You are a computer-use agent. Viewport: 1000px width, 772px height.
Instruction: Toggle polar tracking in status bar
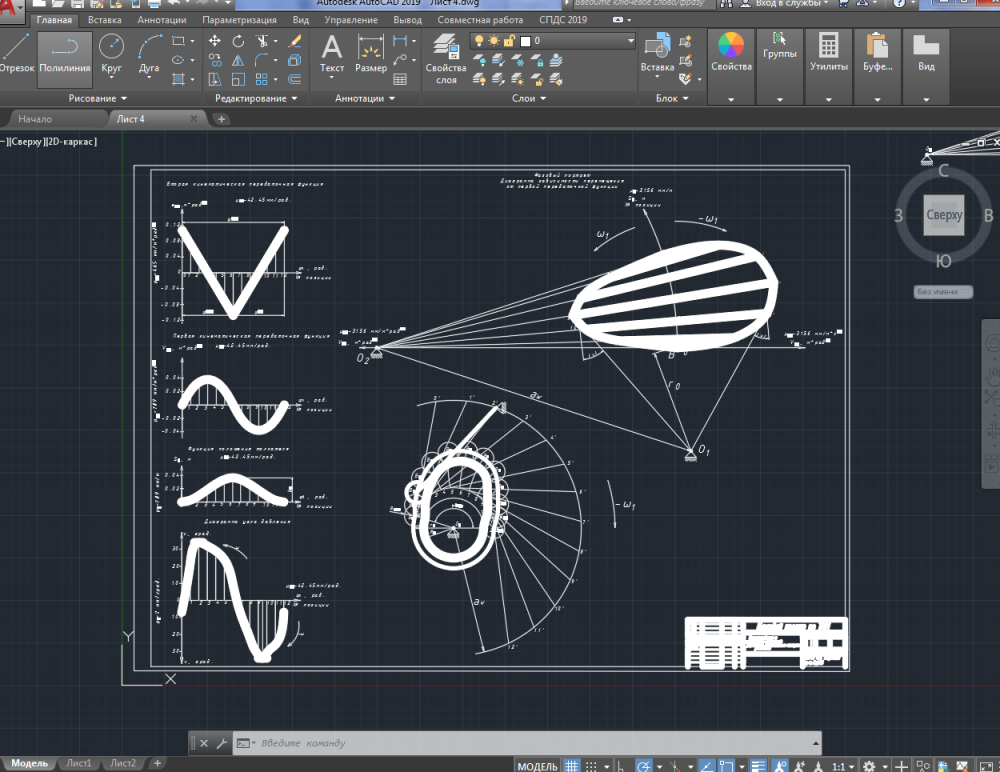(645, 766)
